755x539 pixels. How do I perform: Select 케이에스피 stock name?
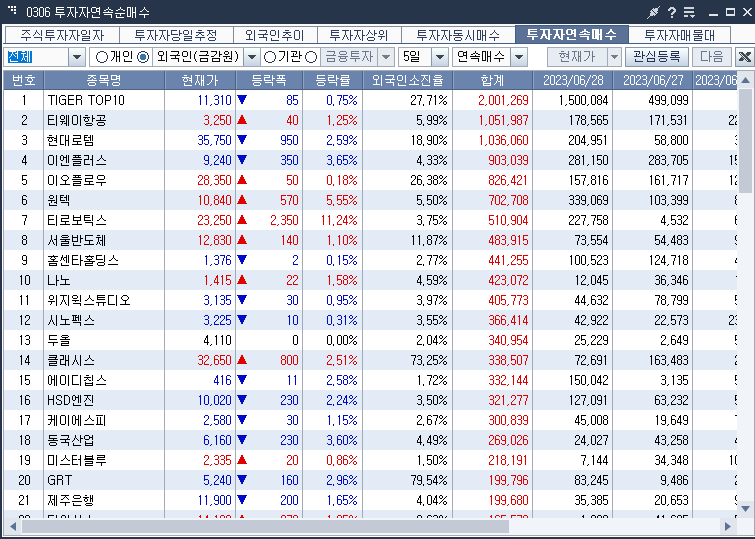pos(77,421)
